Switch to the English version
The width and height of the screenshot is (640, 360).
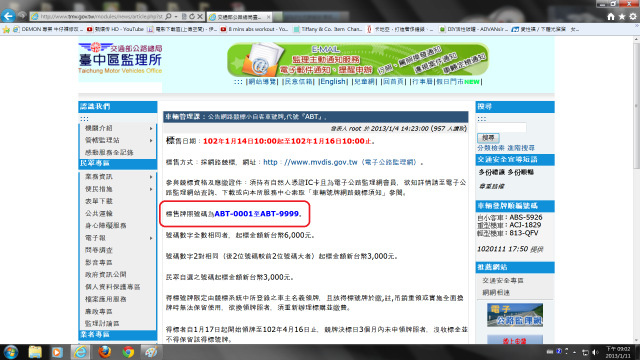click(x=333, y=82)
